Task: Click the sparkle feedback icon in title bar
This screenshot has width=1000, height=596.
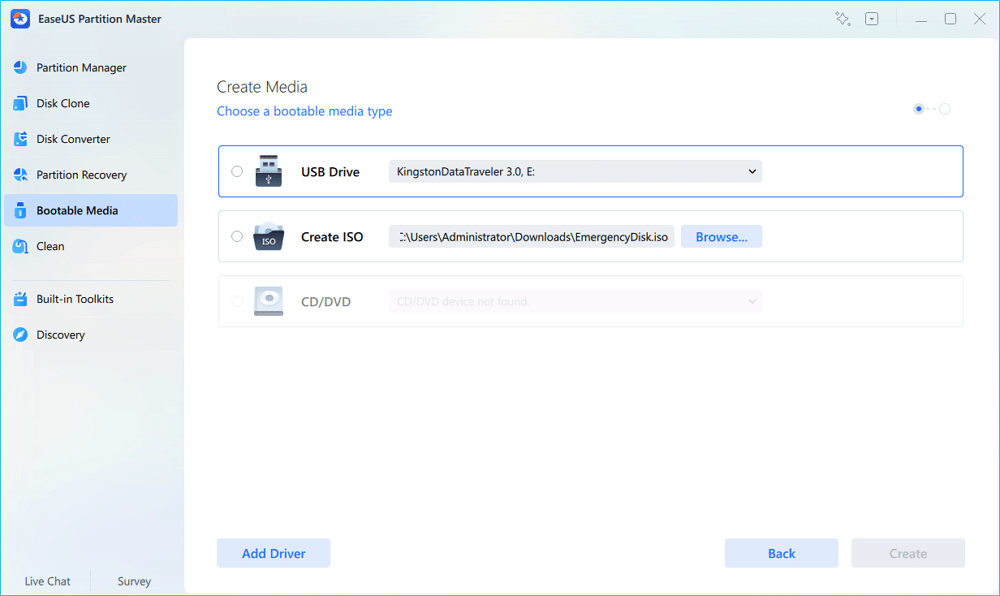Action: click(842, 18)
